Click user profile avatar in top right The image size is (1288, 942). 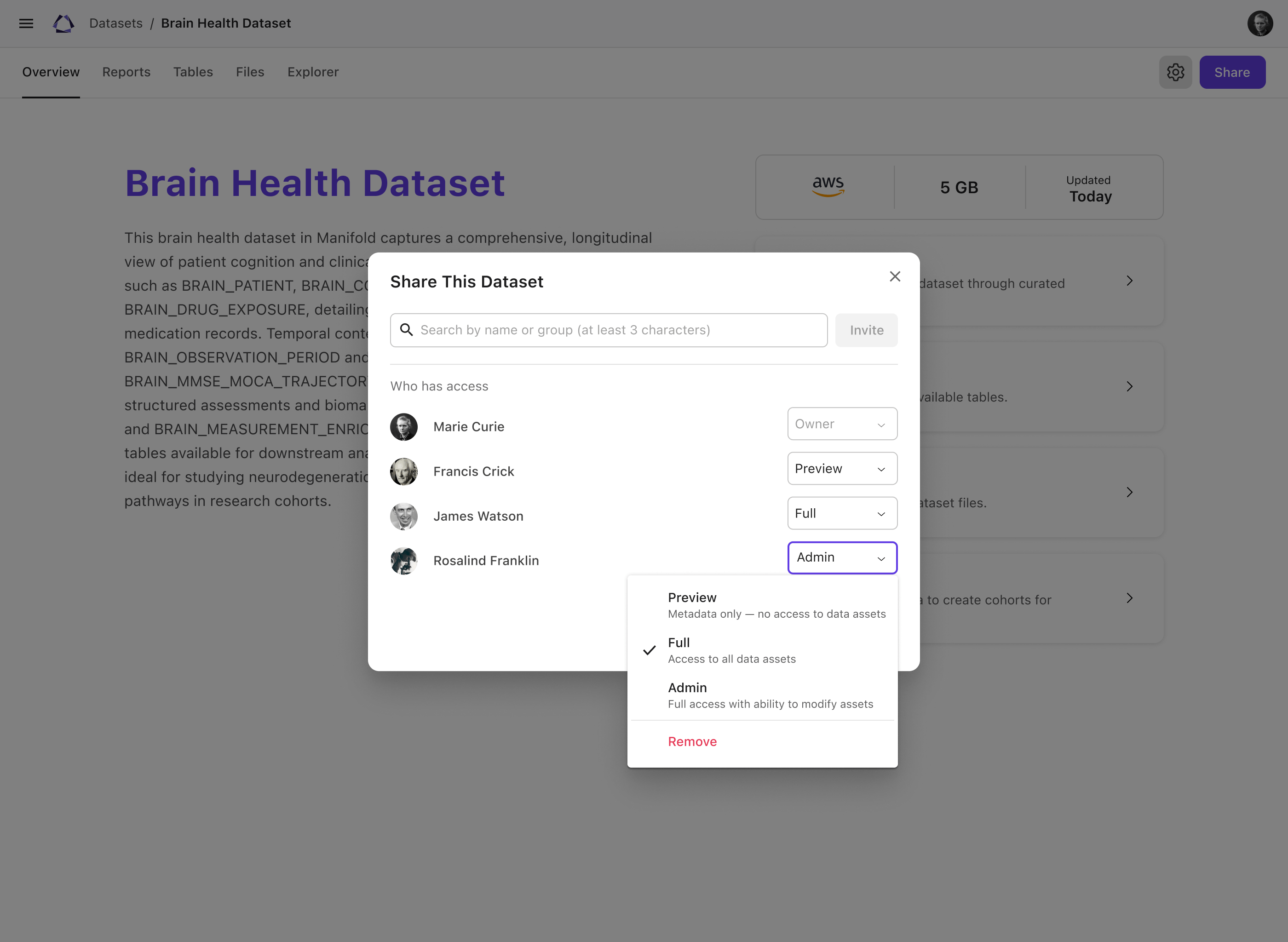point(1259,23)
